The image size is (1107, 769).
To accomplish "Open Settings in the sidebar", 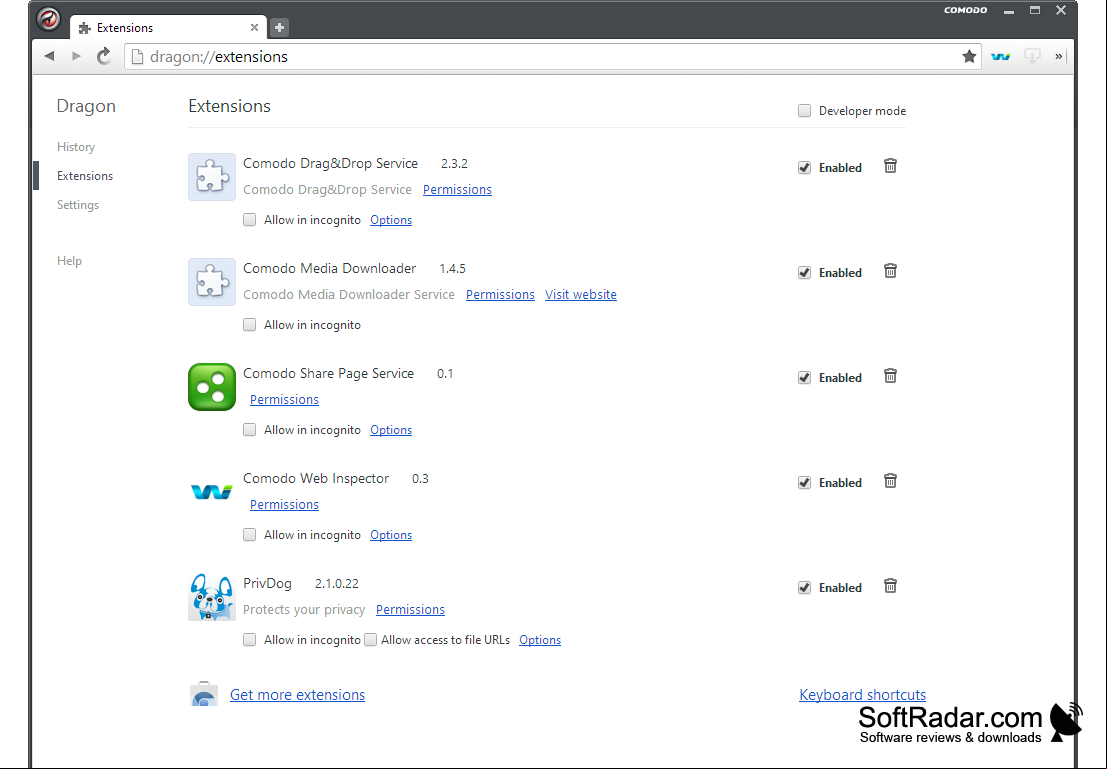I will point(78,205).
